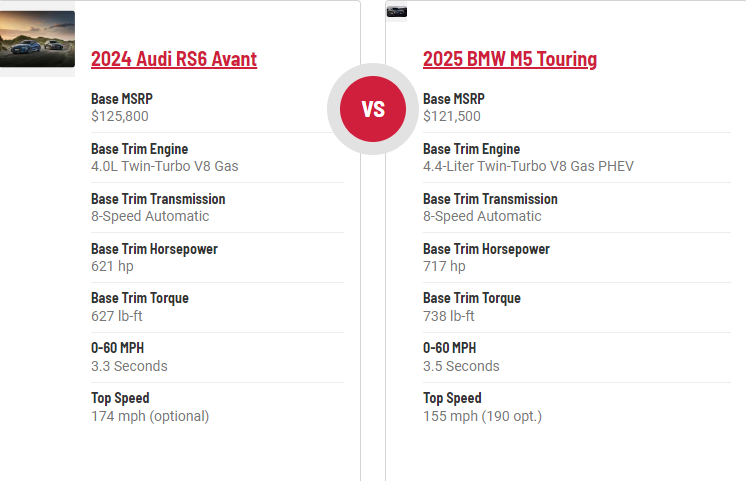The height and width of the screenshot is (481, 746).
Task: Click the Audi 627 lb-ft torque value
Action: 116,316
